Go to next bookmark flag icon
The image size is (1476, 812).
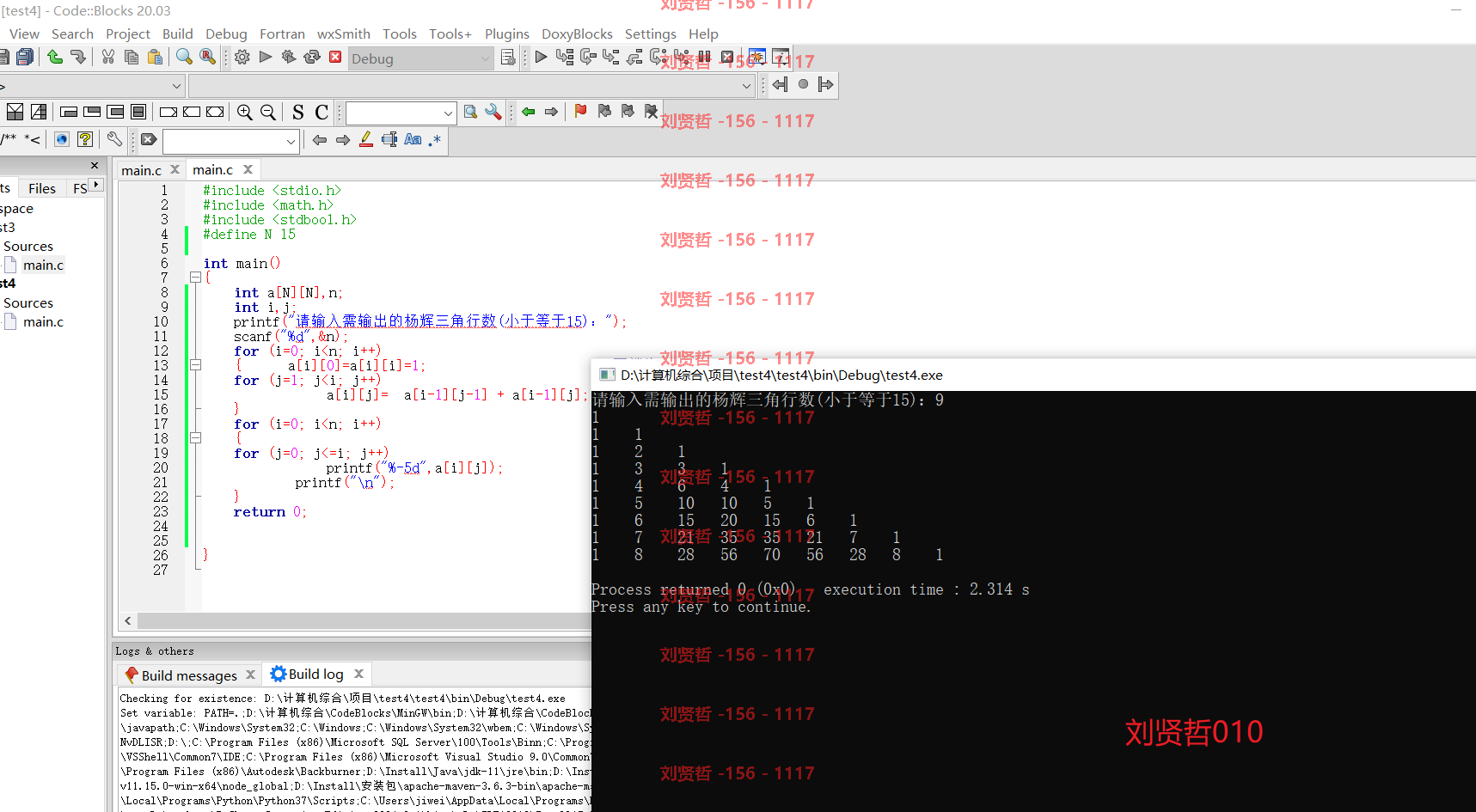tap(628, 111)
